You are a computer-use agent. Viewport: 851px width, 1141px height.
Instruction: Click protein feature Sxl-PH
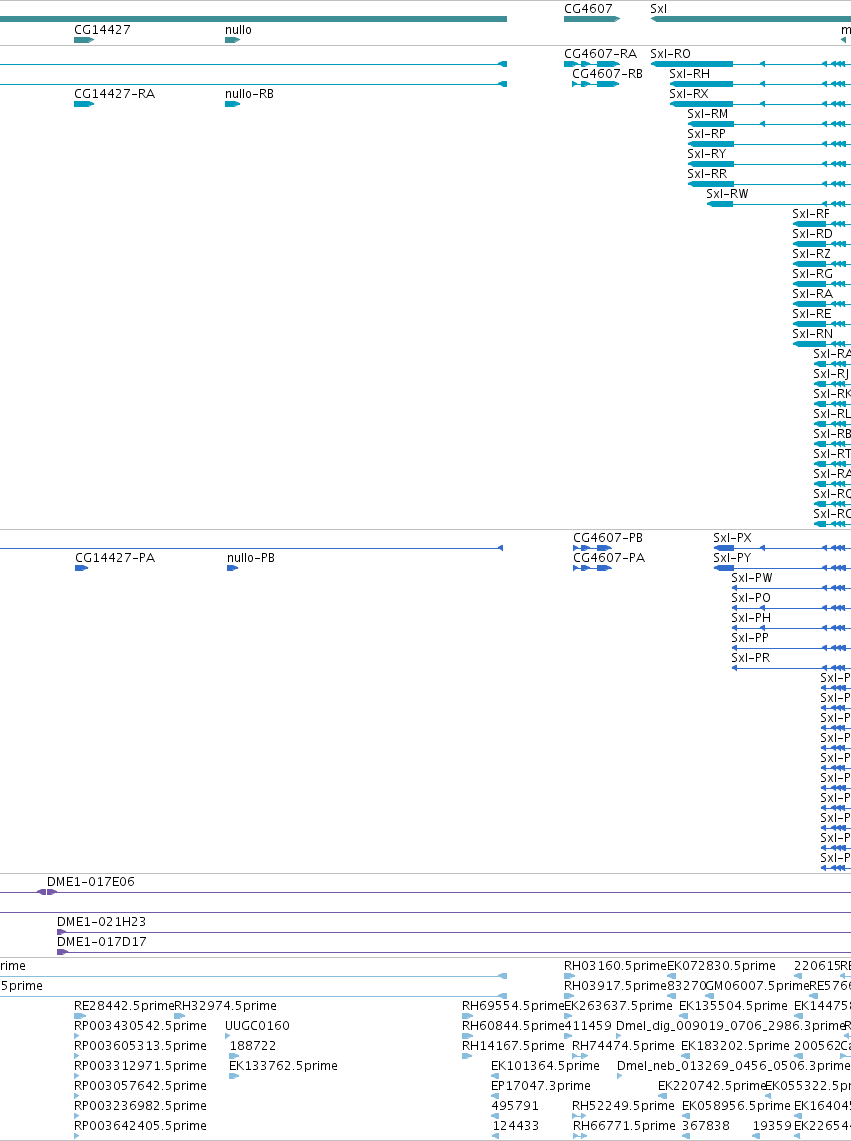751,619
